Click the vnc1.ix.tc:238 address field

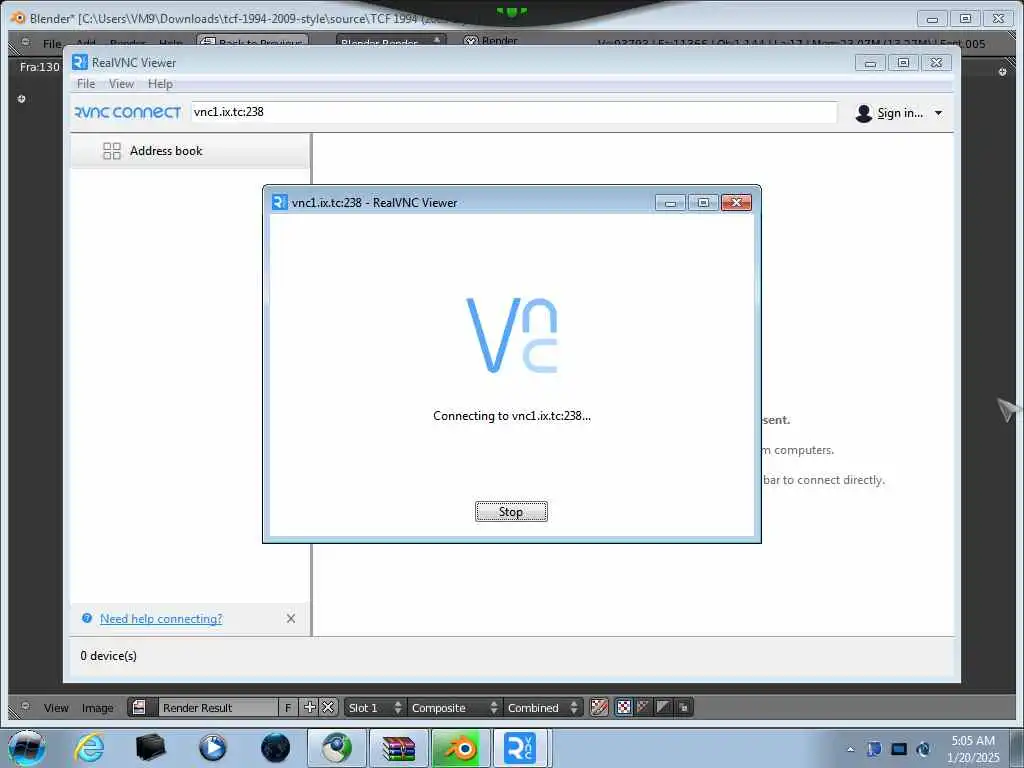click(514, 112)
